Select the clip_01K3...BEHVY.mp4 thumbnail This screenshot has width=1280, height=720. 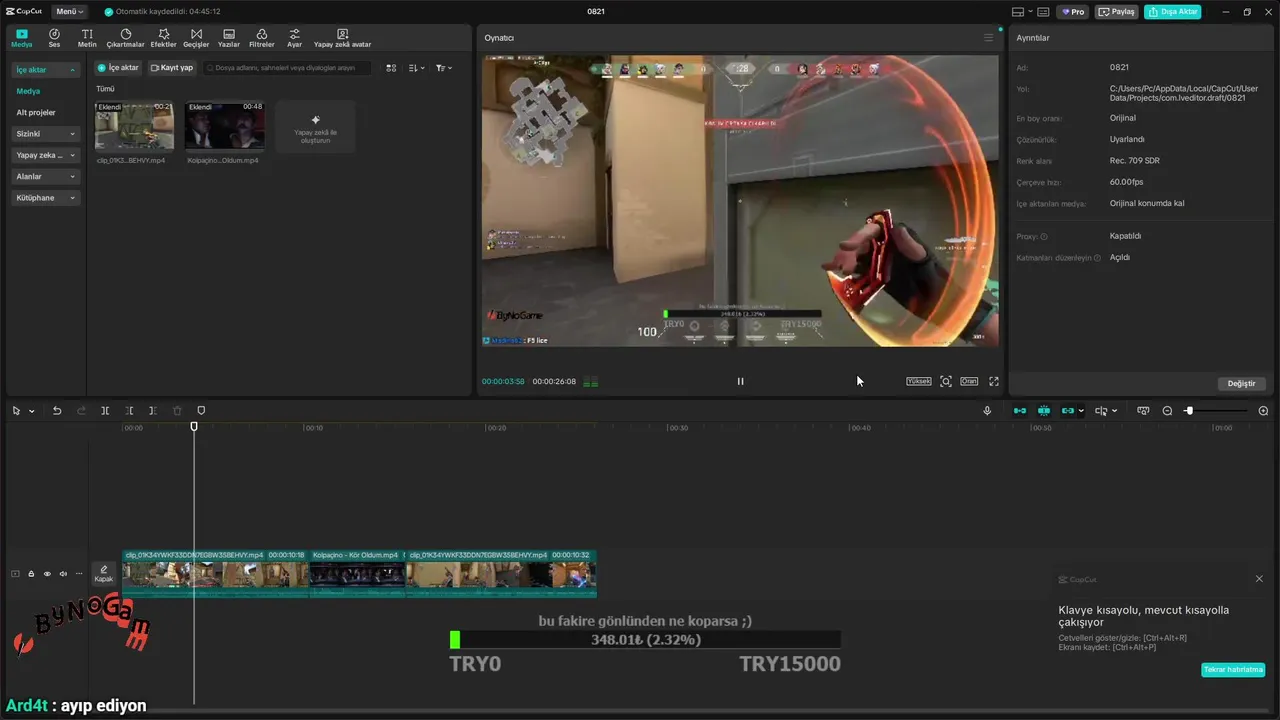[x=134, y=126]
